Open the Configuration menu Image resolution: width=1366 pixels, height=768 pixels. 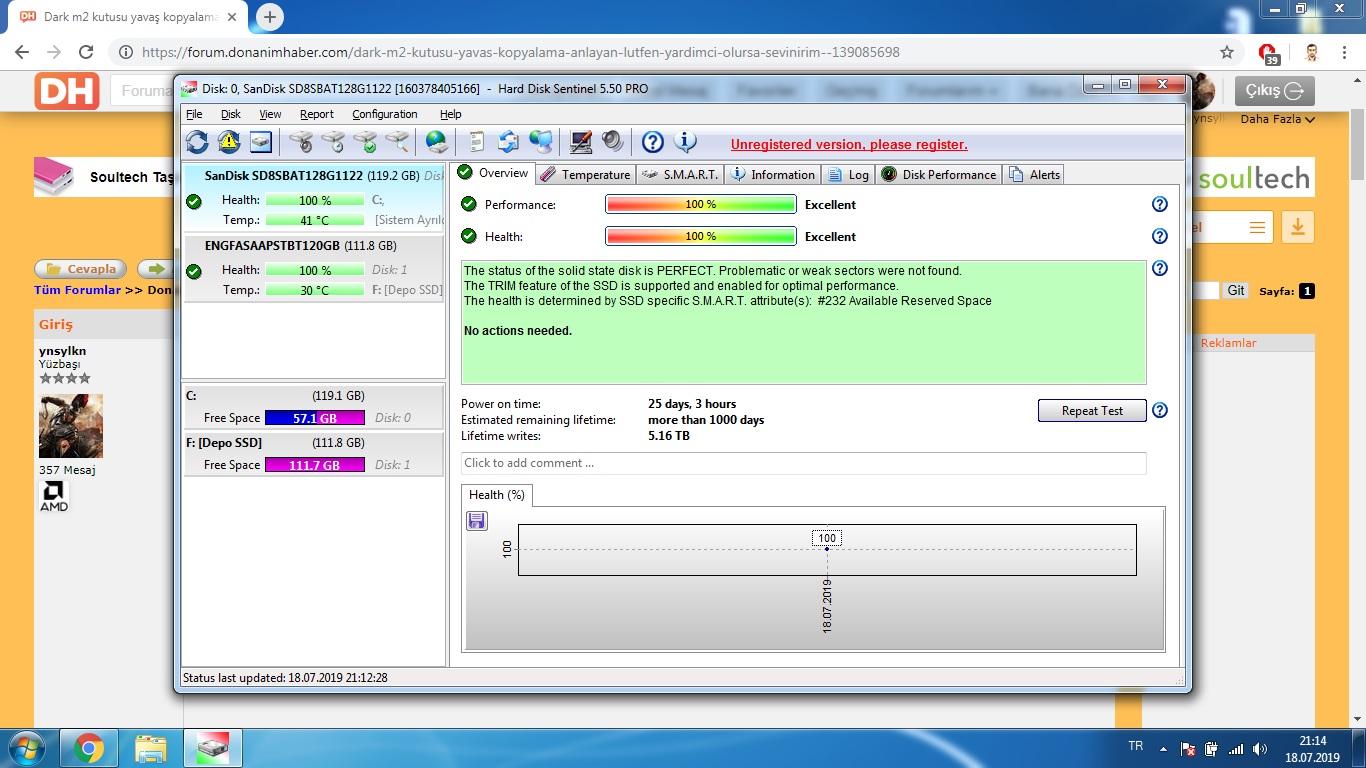384,114
